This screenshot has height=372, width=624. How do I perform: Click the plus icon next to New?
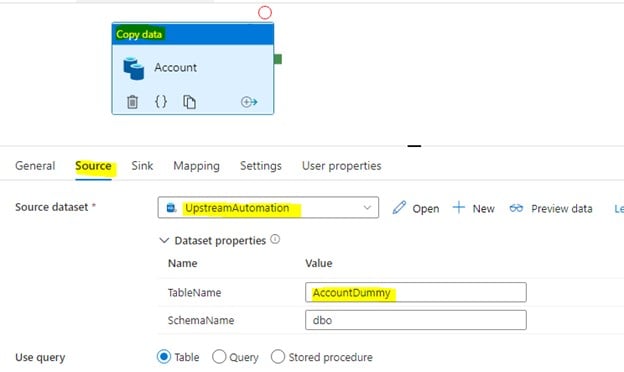458,208
